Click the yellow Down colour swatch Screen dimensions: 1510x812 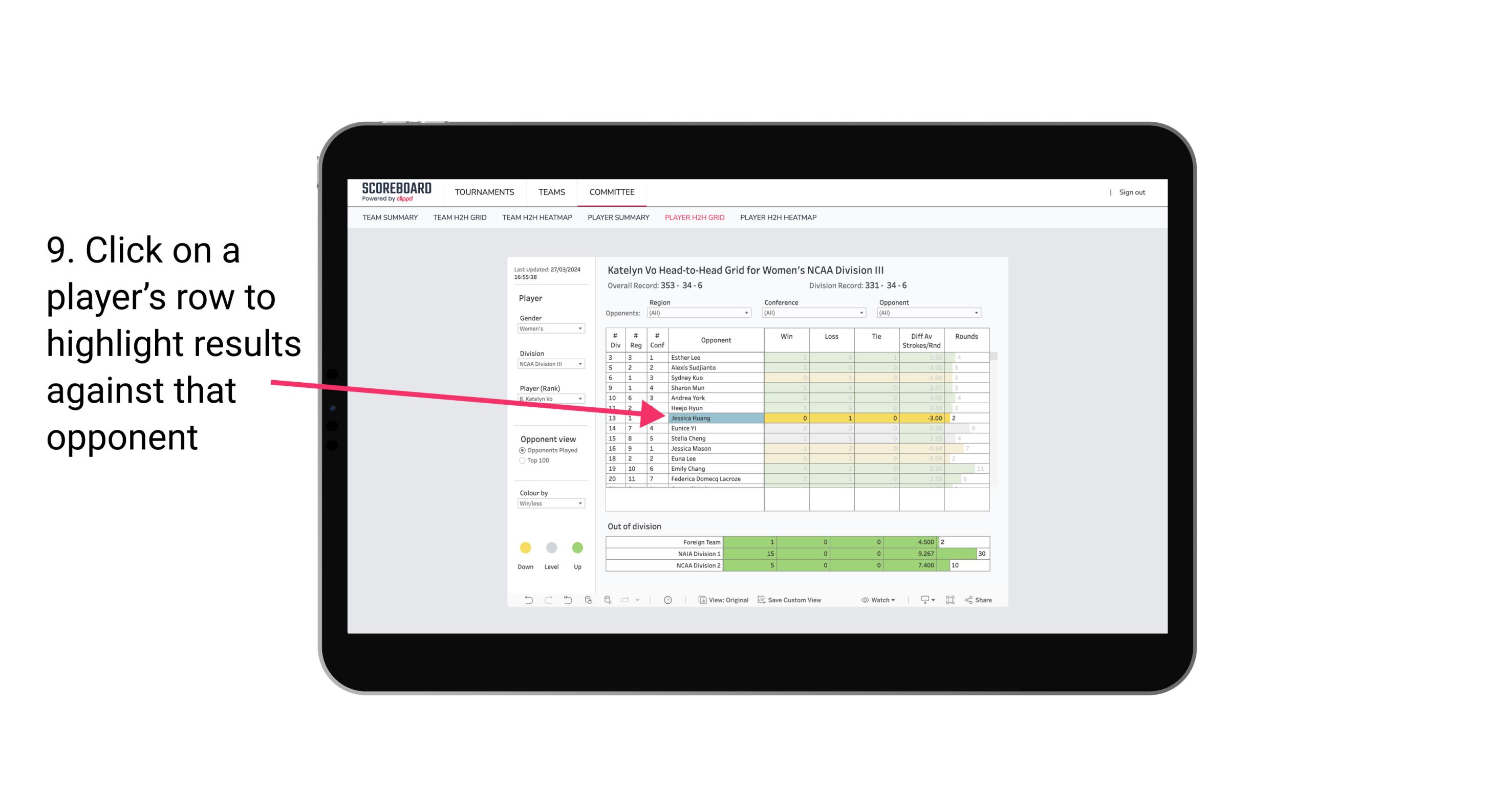click(x=525, y=548)
